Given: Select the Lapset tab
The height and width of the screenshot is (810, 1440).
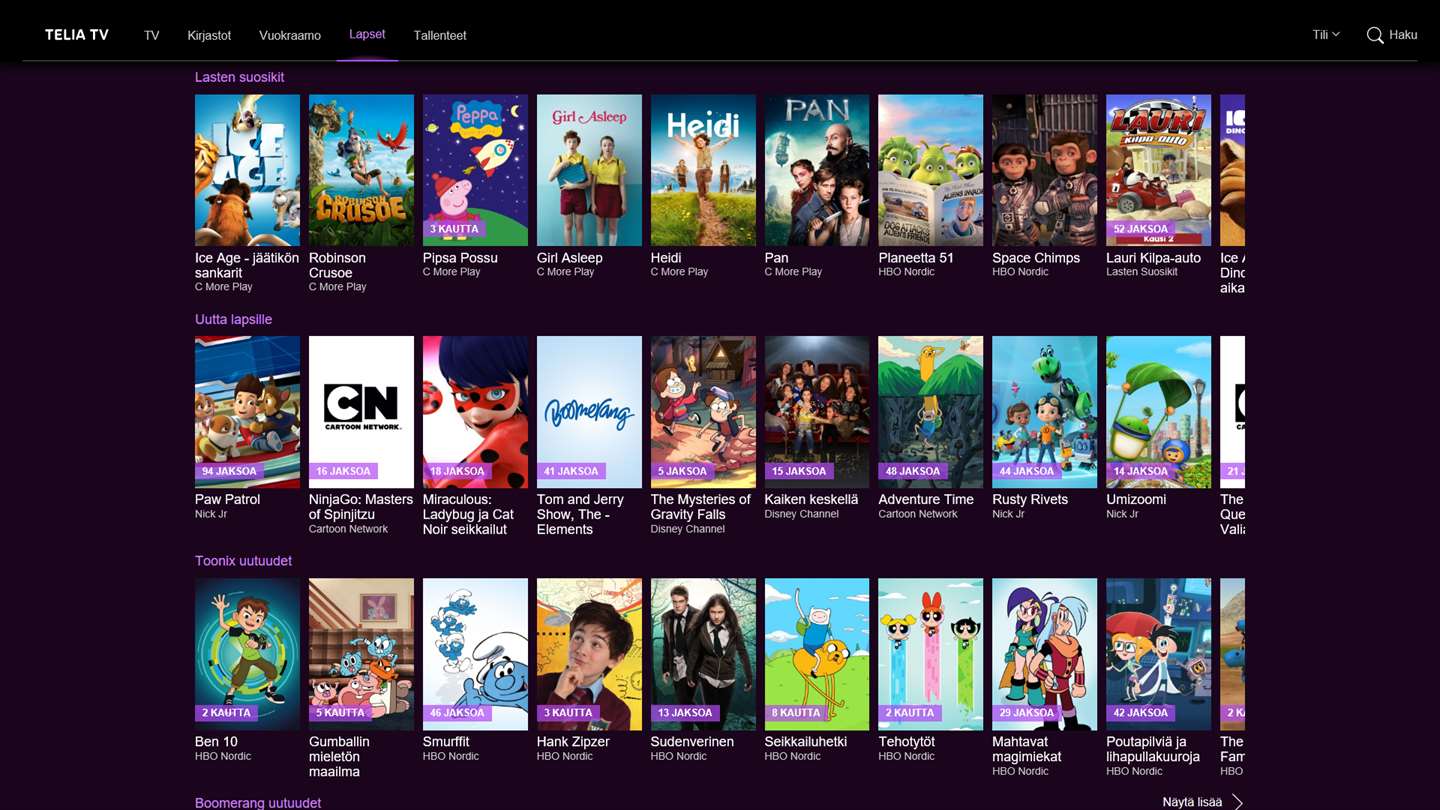Looking at the screenshot, I should point(367,34).
